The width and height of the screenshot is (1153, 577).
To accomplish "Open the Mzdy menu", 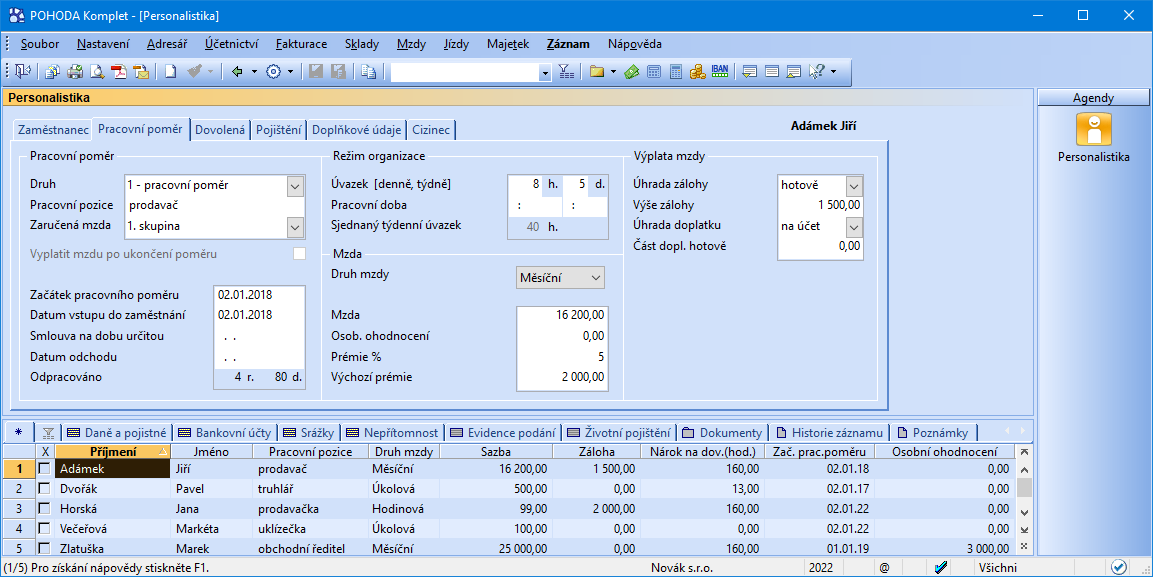I will 411,44.
